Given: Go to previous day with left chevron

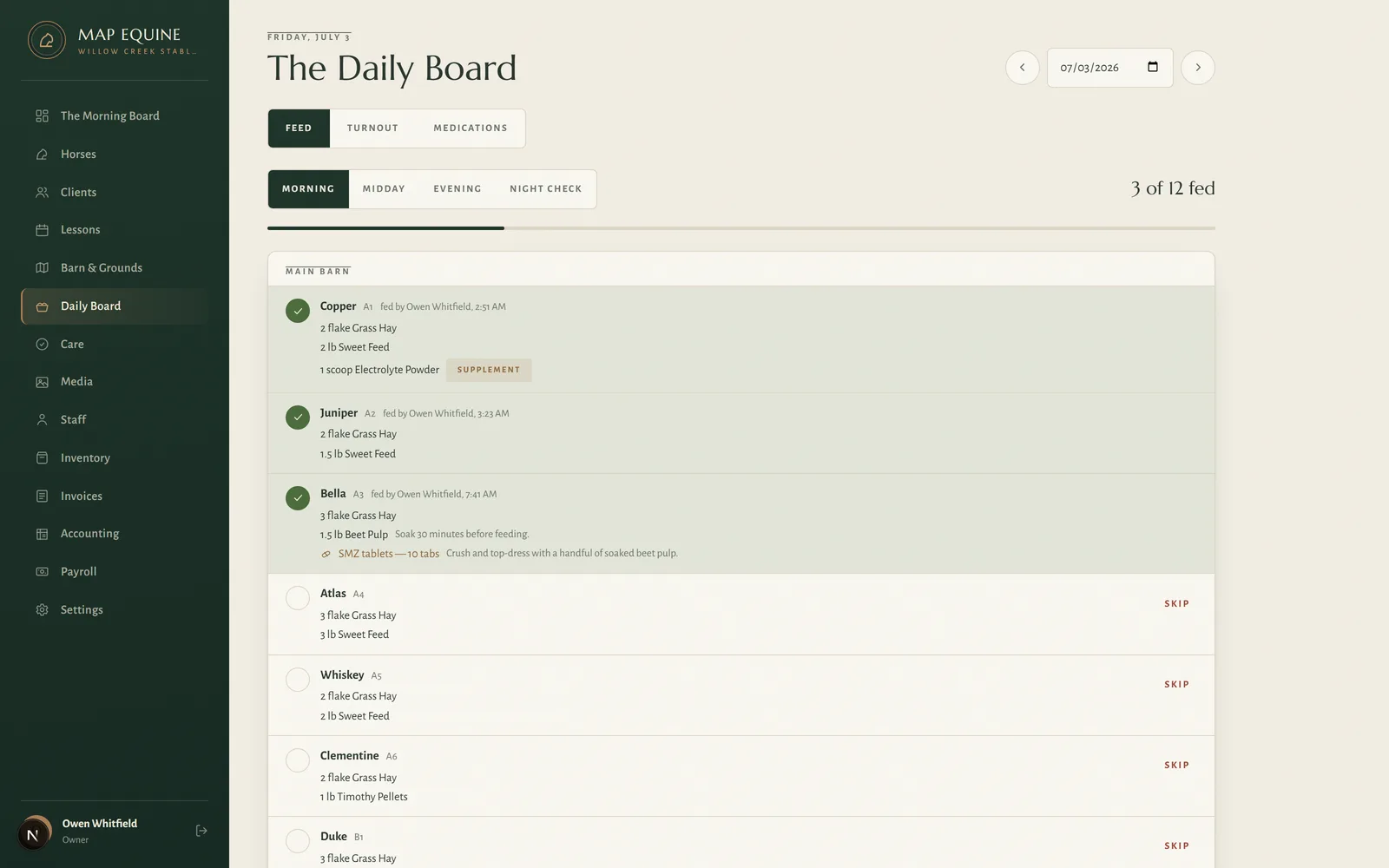Looking at the screenshot, I should coord(1022,68).
